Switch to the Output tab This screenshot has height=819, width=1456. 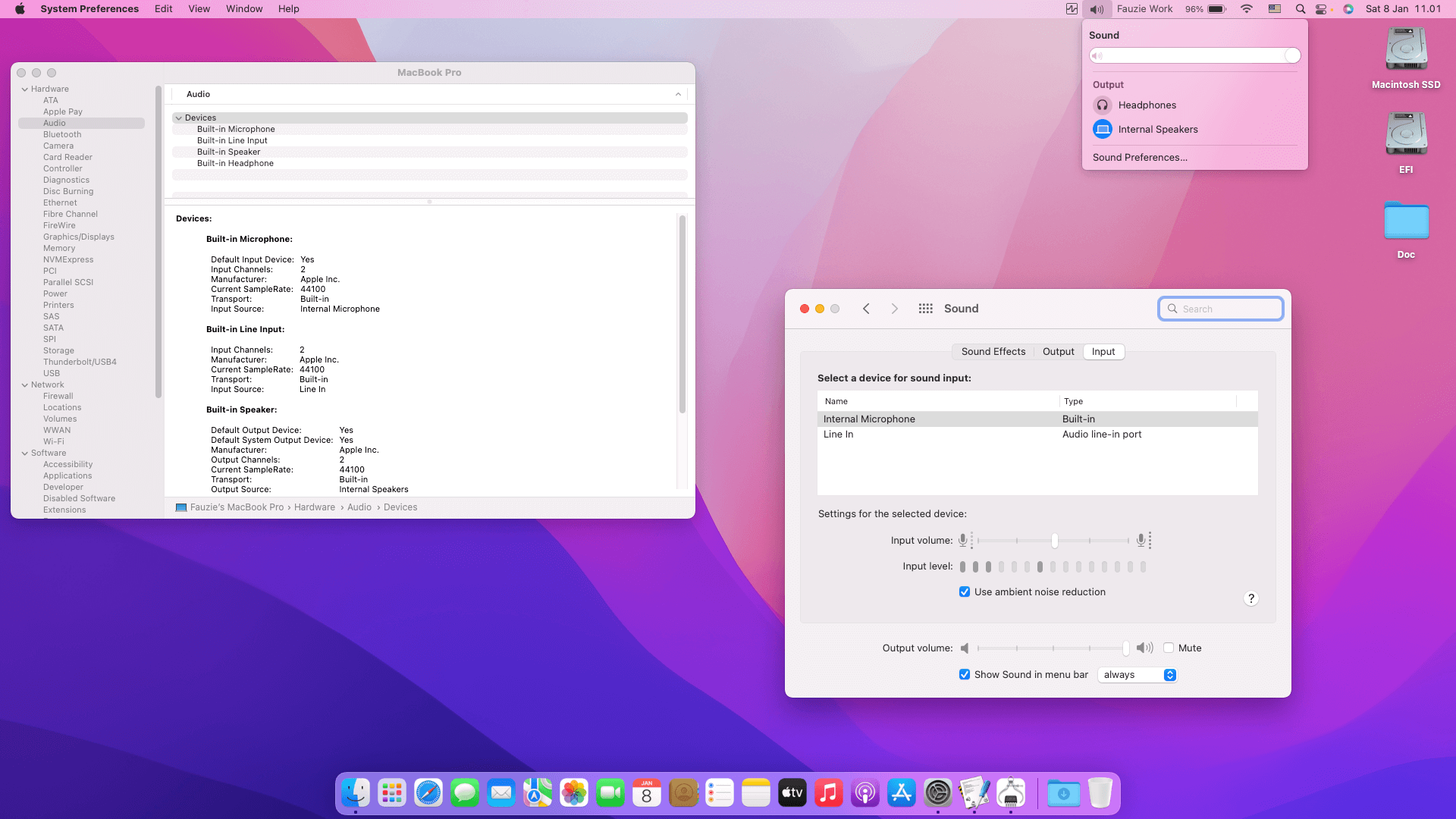tap(1059, 352)
